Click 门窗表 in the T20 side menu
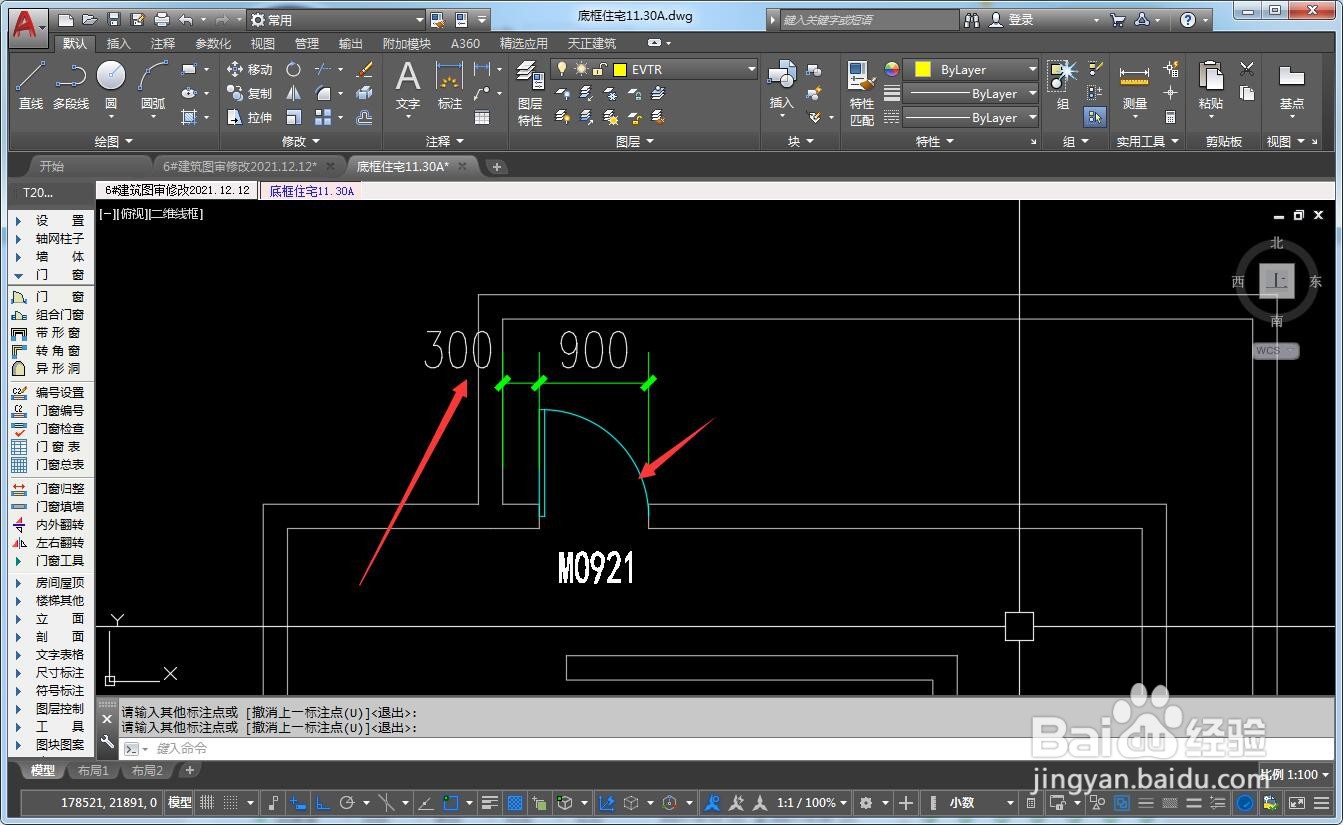 [x=59, y=446]
